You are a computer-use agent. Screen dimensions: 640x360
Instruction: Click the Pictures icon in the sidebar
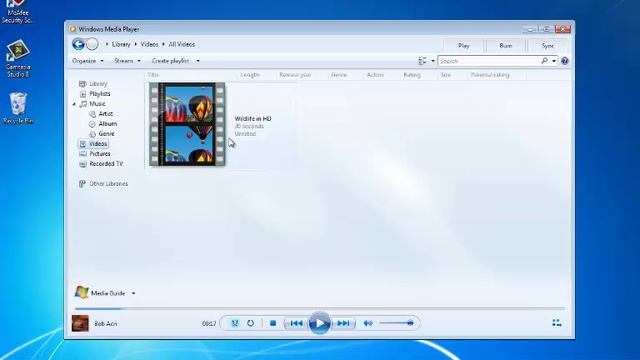click(83, 154)
